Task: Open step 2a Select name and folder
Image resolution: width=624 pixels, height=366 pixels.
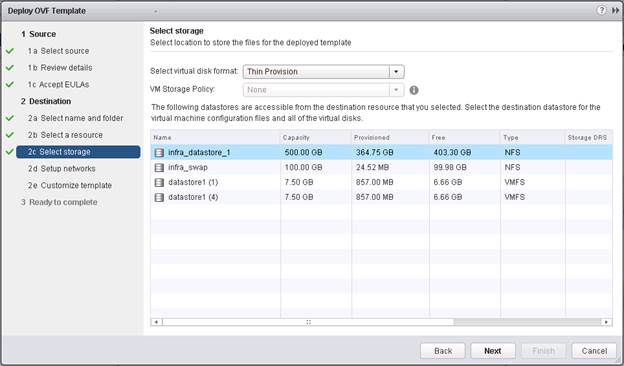Action: [76, 118]
